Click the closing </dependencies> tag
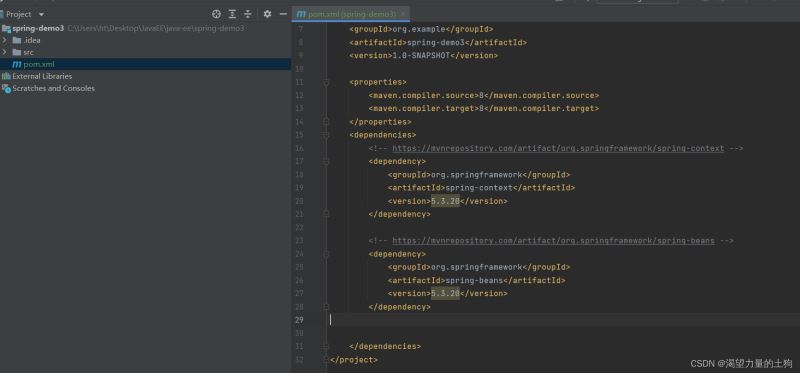The height and width of the screenshot is (373, 800). [385, 346]
